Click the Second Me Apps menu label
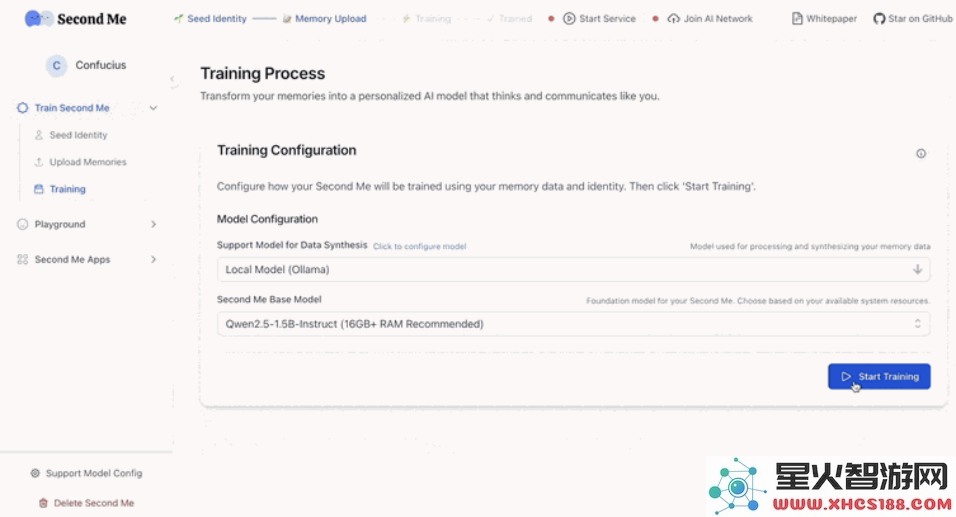 tap(73, 259)
